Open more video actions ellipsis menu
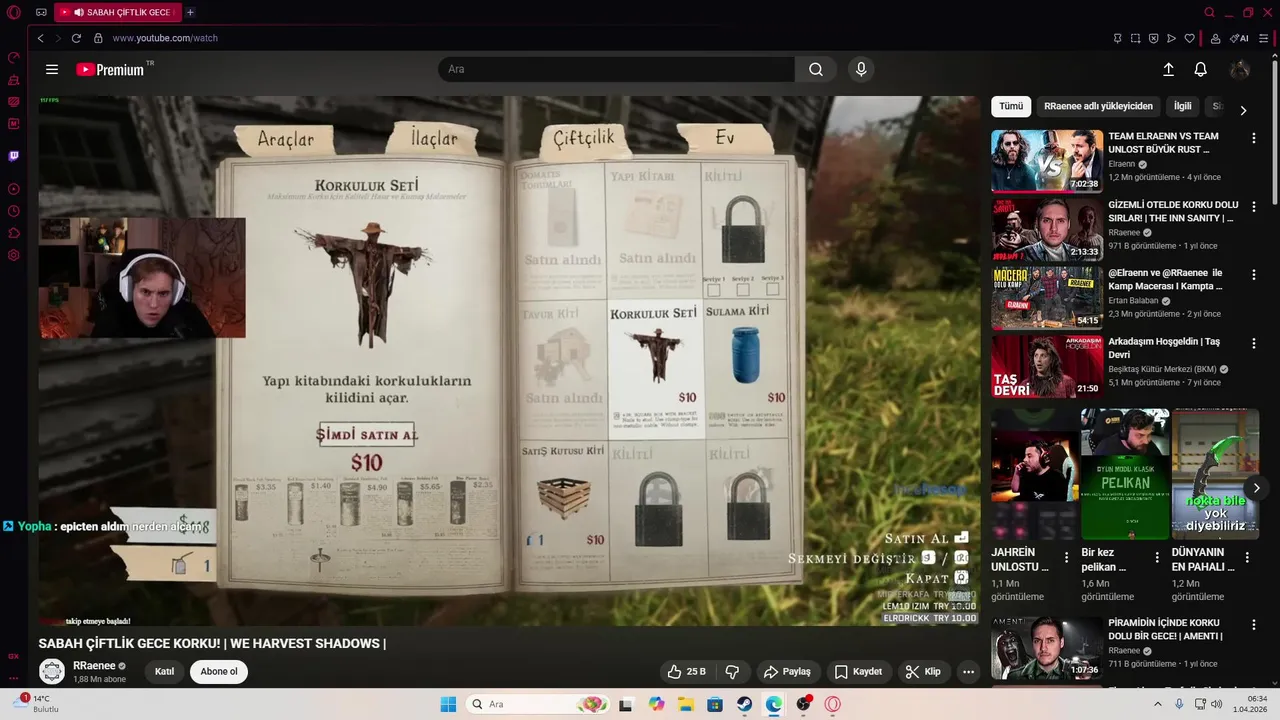 click(968, 672)
